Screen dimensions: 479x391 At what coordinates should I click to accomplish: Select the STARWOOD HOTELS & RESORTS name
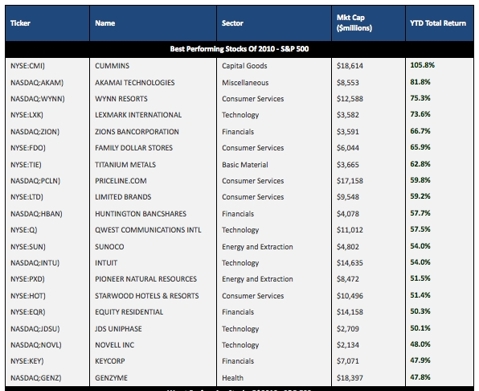(147, 296)
